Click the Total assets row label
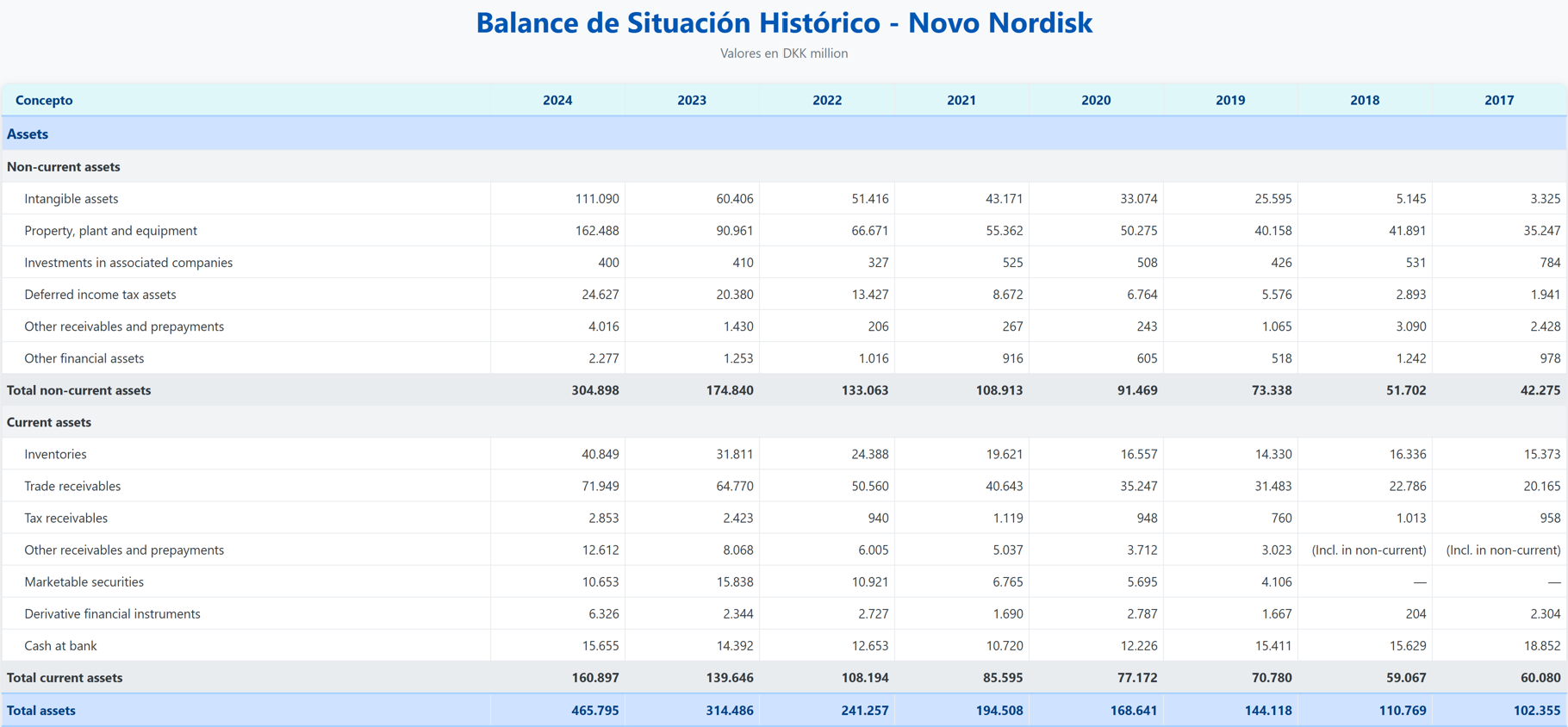1568x727 pixels. coord(41,710)
